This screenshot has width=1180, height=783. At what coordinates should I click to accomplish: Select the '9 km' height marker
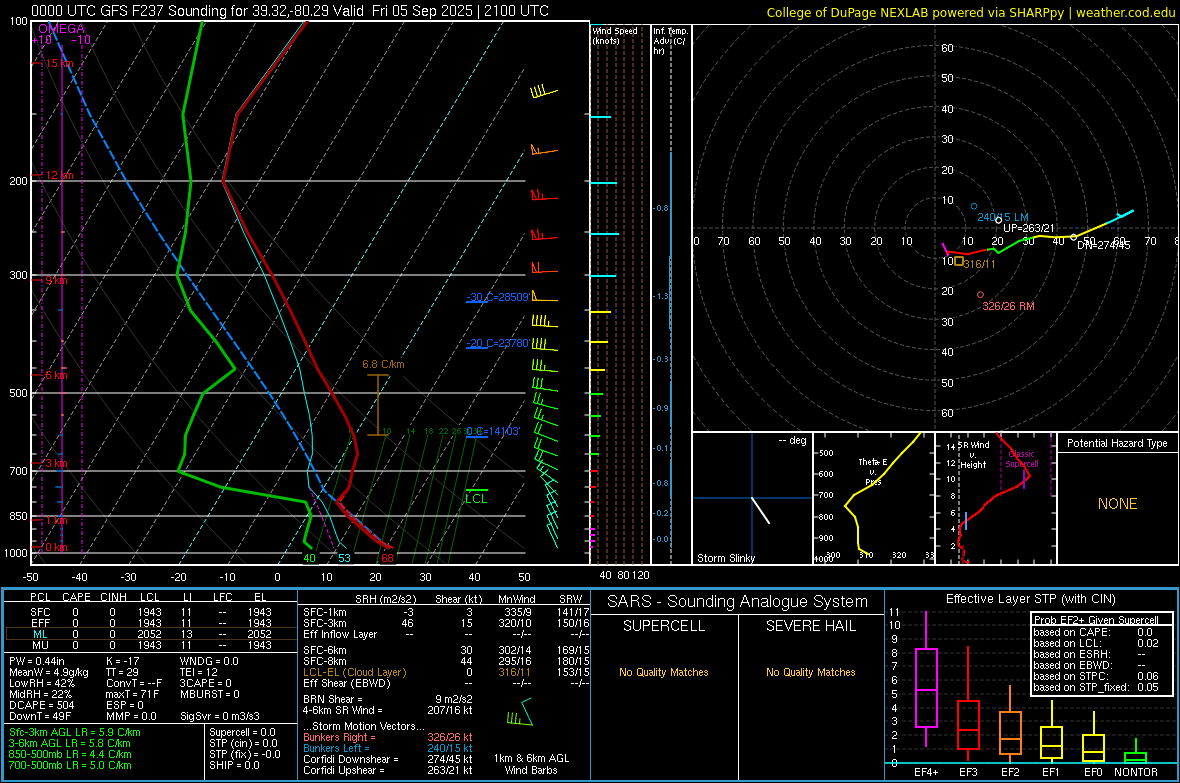[56, 280]
